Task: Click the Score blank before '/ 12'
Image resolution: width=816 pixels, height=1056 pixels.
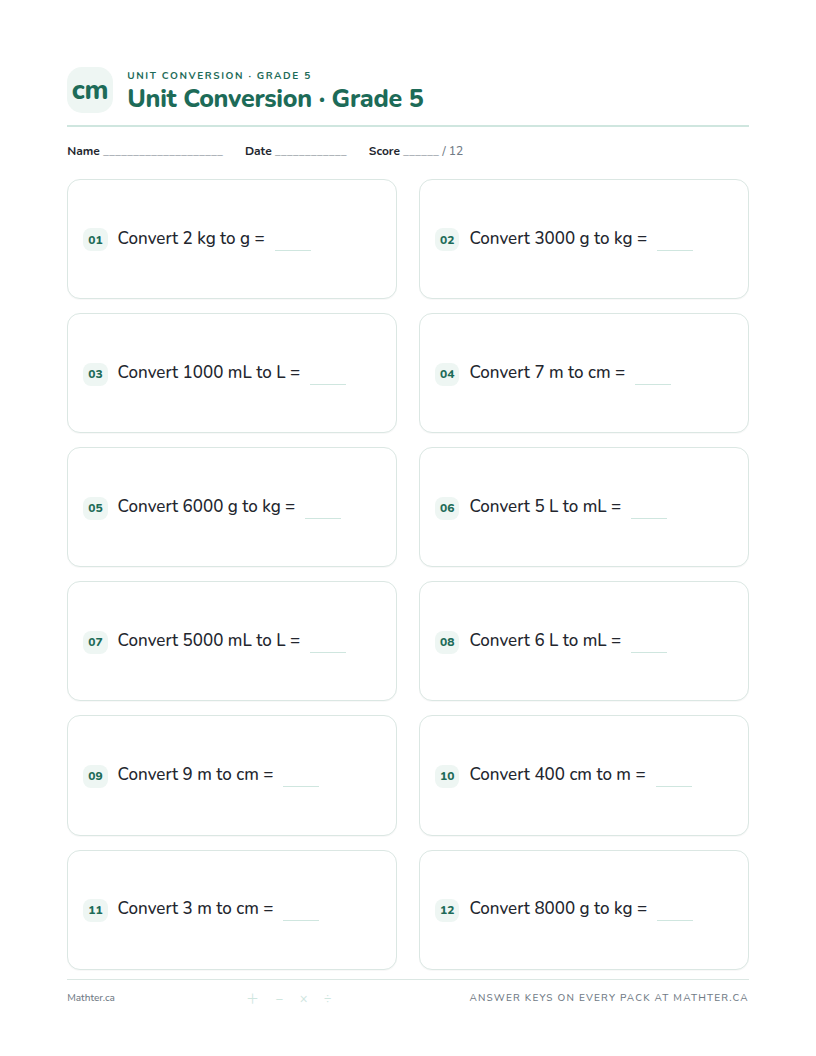Action: coord(421,152)
